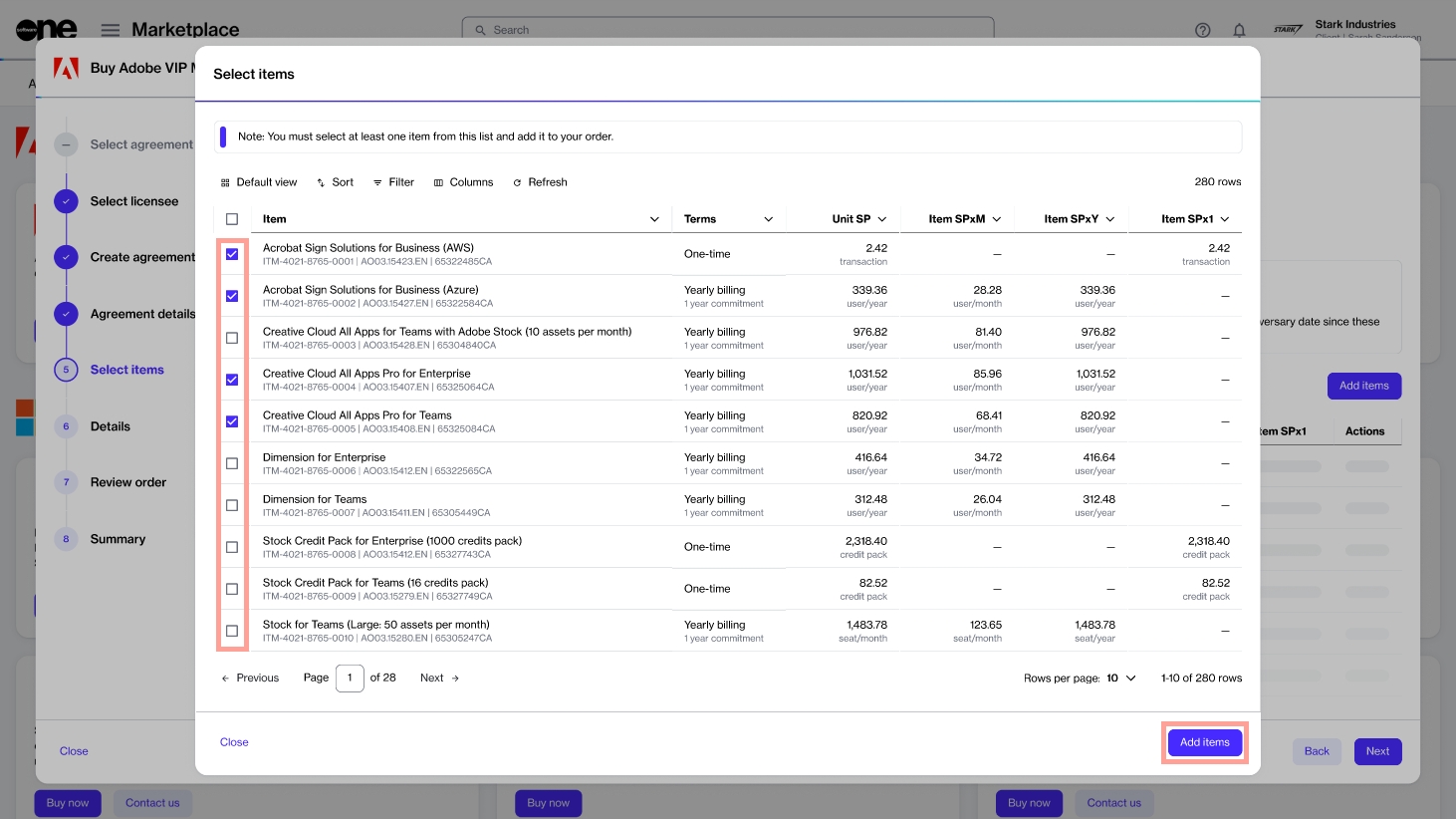Go to the Next page of items
Screen dimensions: 1456x819
pos(439,679)
